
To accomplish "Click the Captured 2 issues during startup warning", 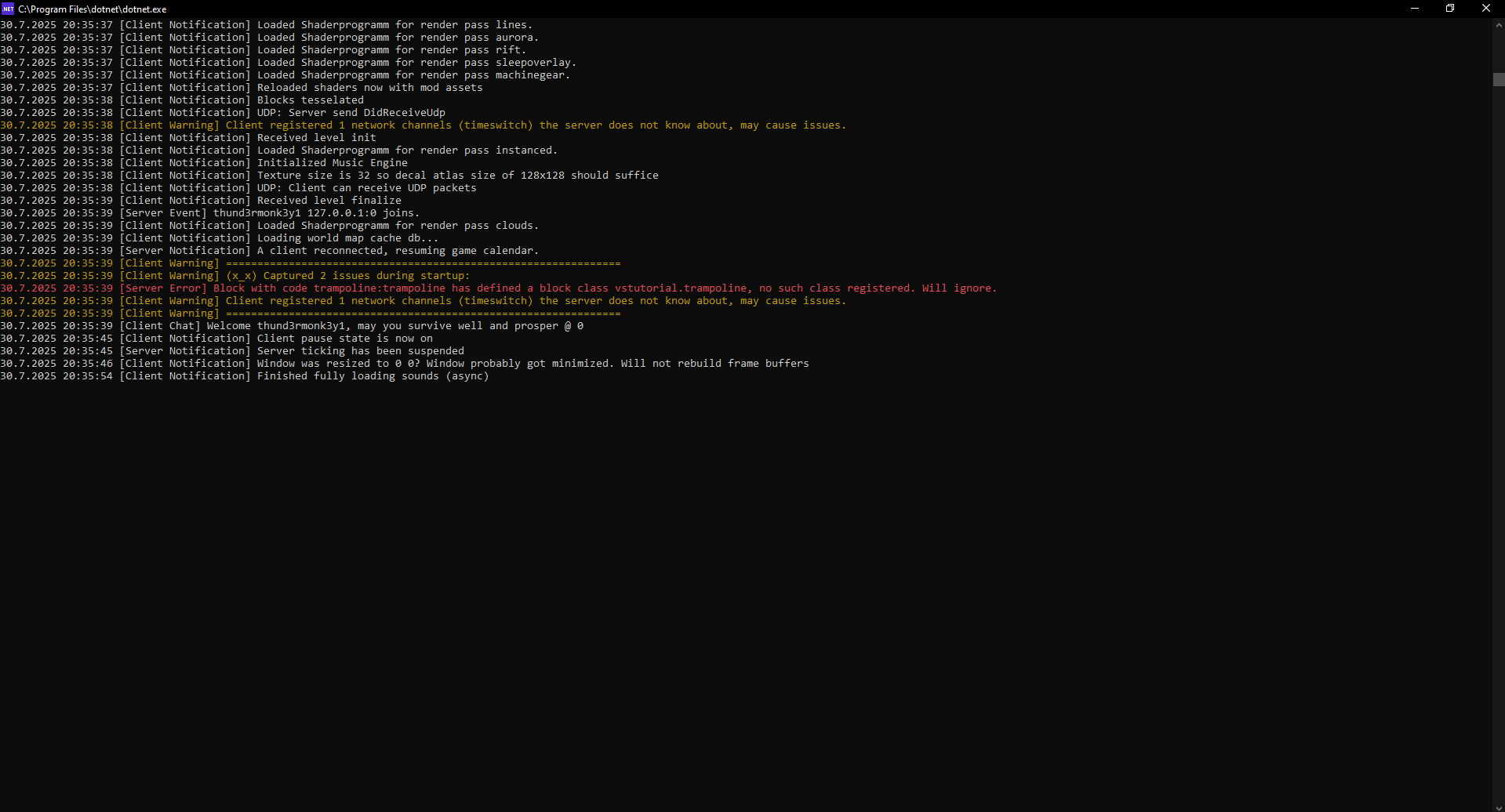I will [x=347, y=276].
